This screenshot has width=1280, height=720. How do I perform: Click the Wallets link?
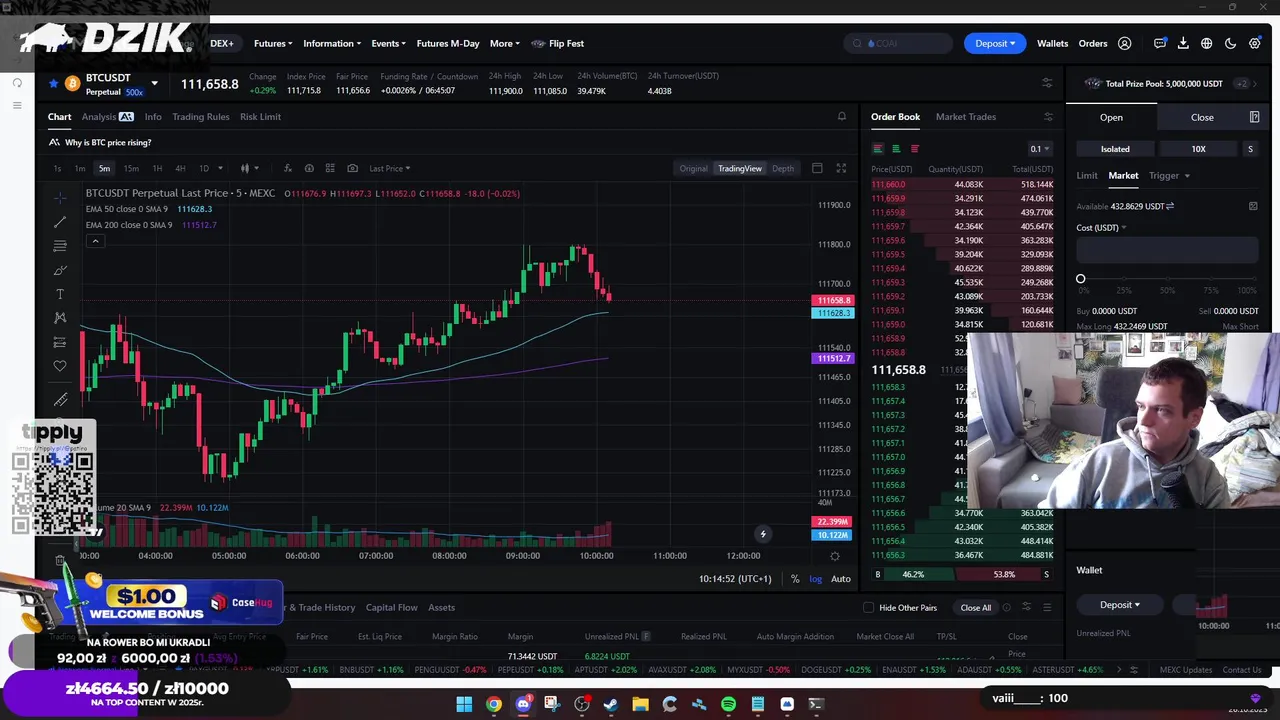pyautogui.click(x=1052, y=44)
